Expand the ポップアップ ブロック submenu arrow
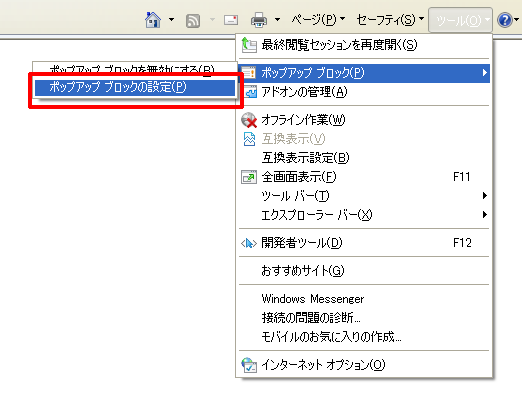This screenshot has width=522, height=398. point(485,73)
